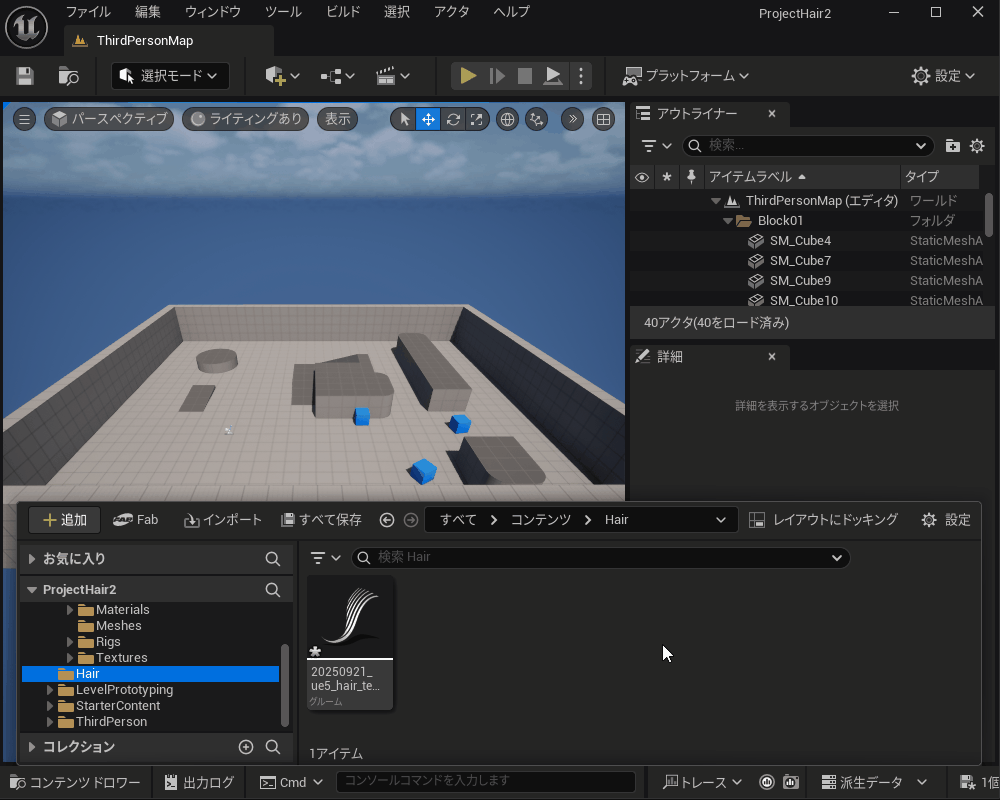
Task: Select the rotate gizmo tool in viewport
Action: point(453,119)
